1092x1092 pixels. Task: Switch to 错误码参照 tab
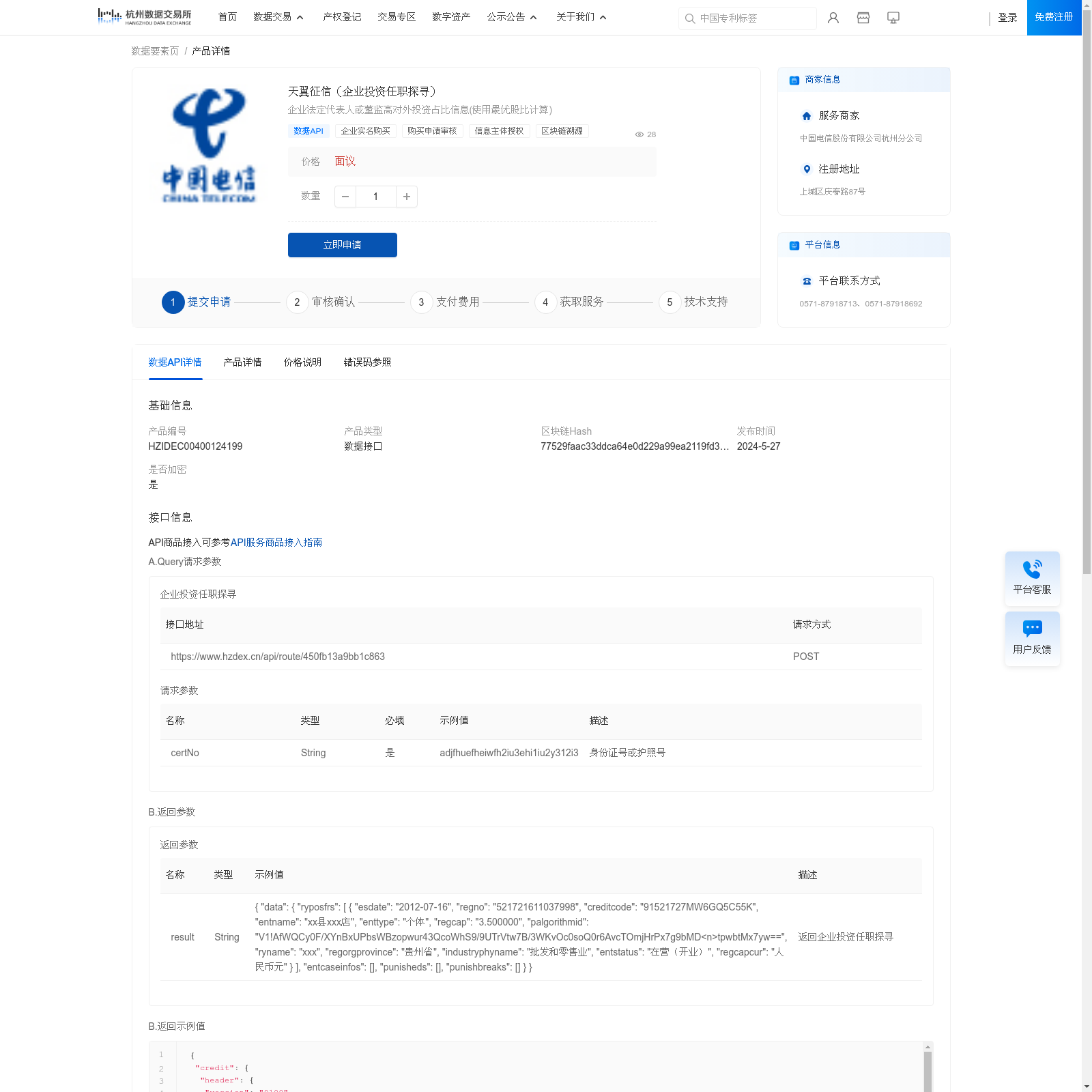pyautogui.click(x=367, y=362)
